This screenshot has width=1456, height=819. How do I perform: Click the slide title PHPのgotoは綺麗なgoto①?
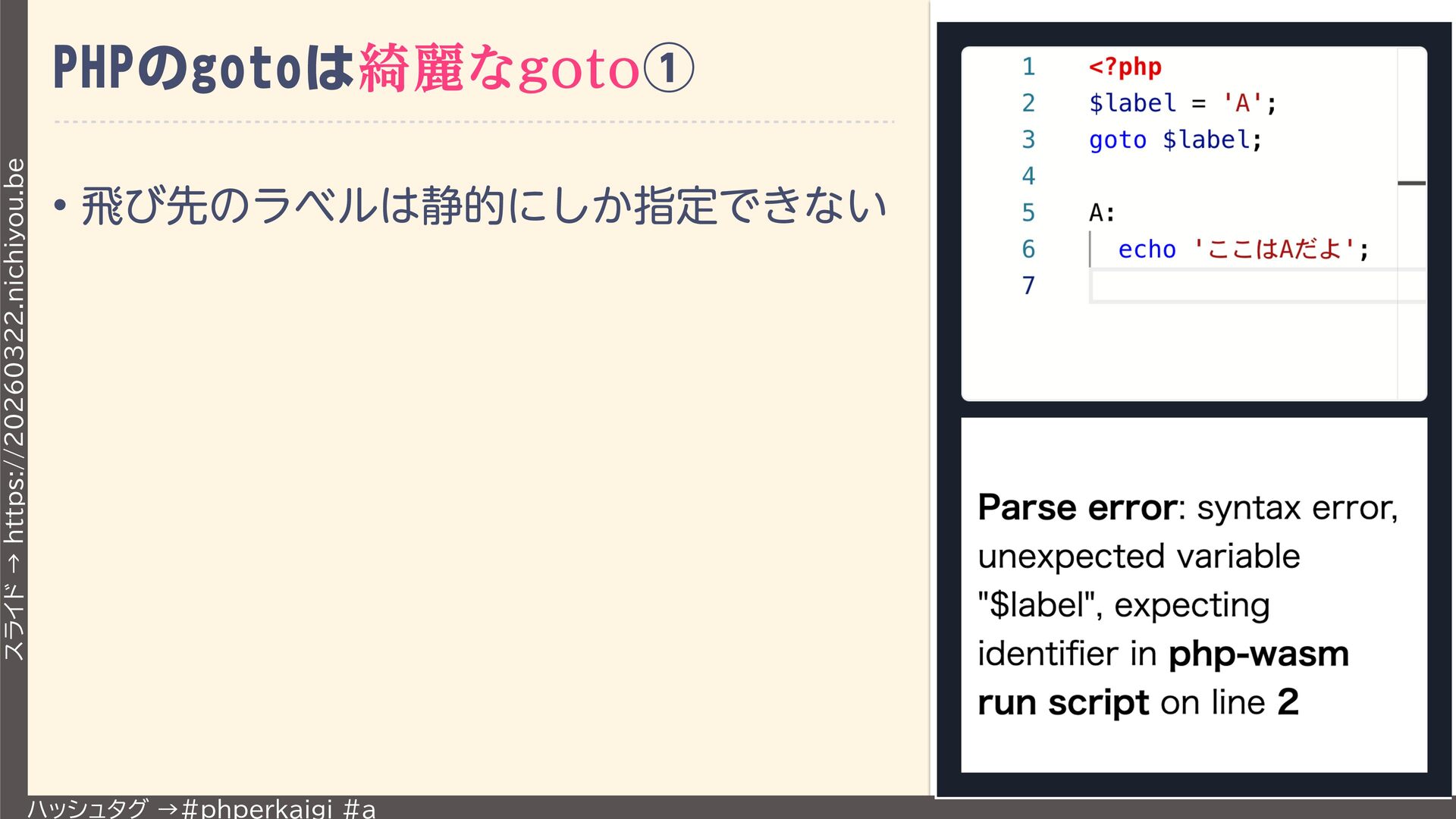(x=373, y=68)
